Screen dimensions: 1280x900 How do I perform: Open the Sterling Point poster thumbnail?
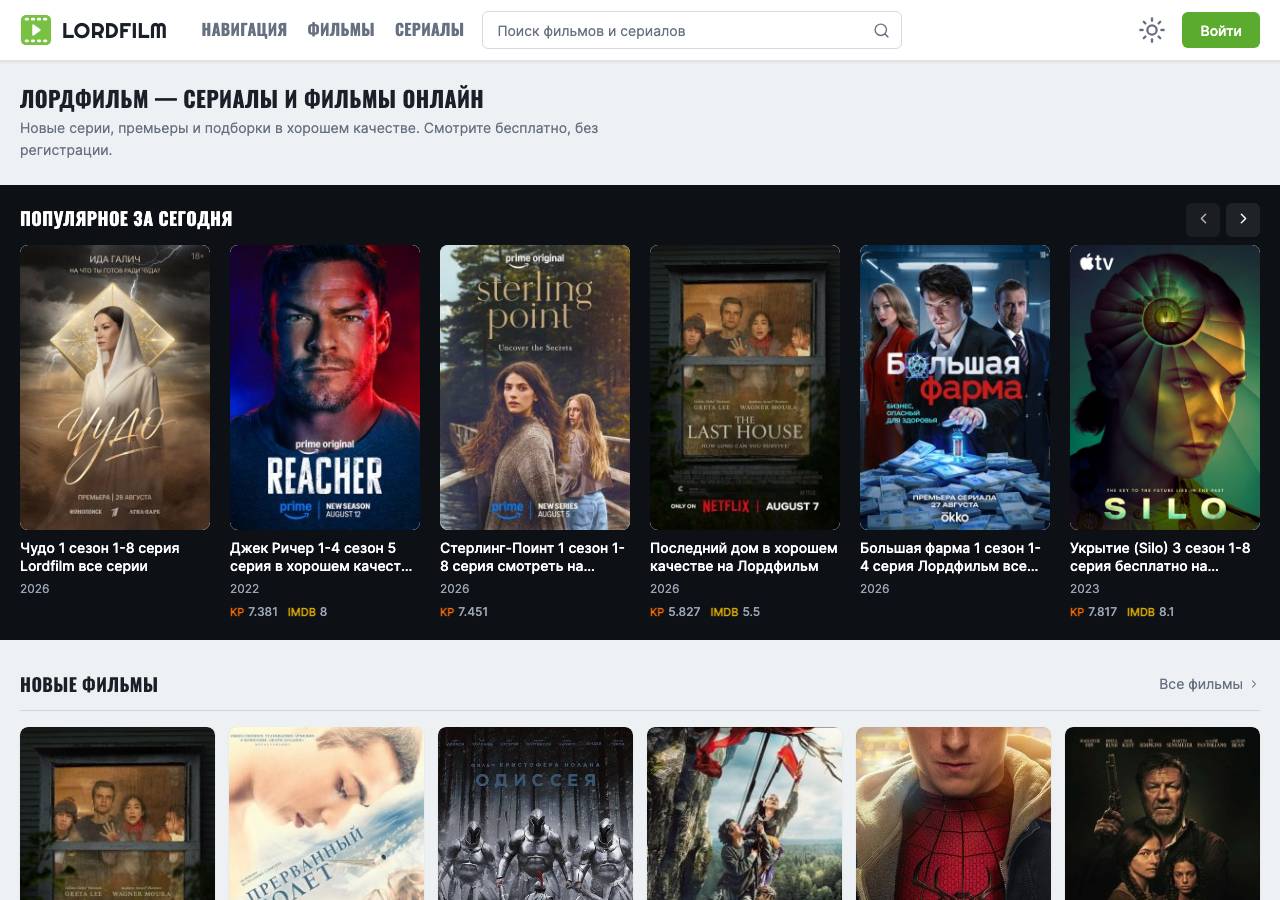535,387
